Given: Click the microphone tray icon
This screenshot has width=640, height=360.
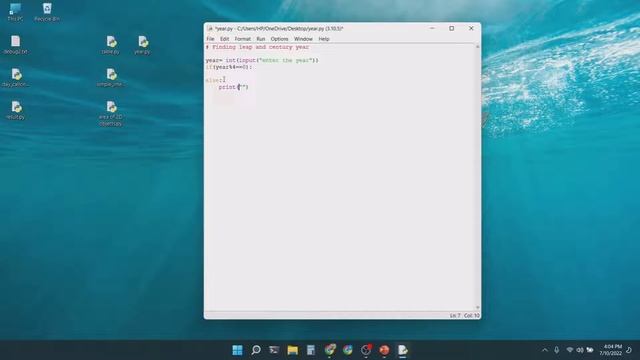Looking at the screenshot, I should pos(557,350).
